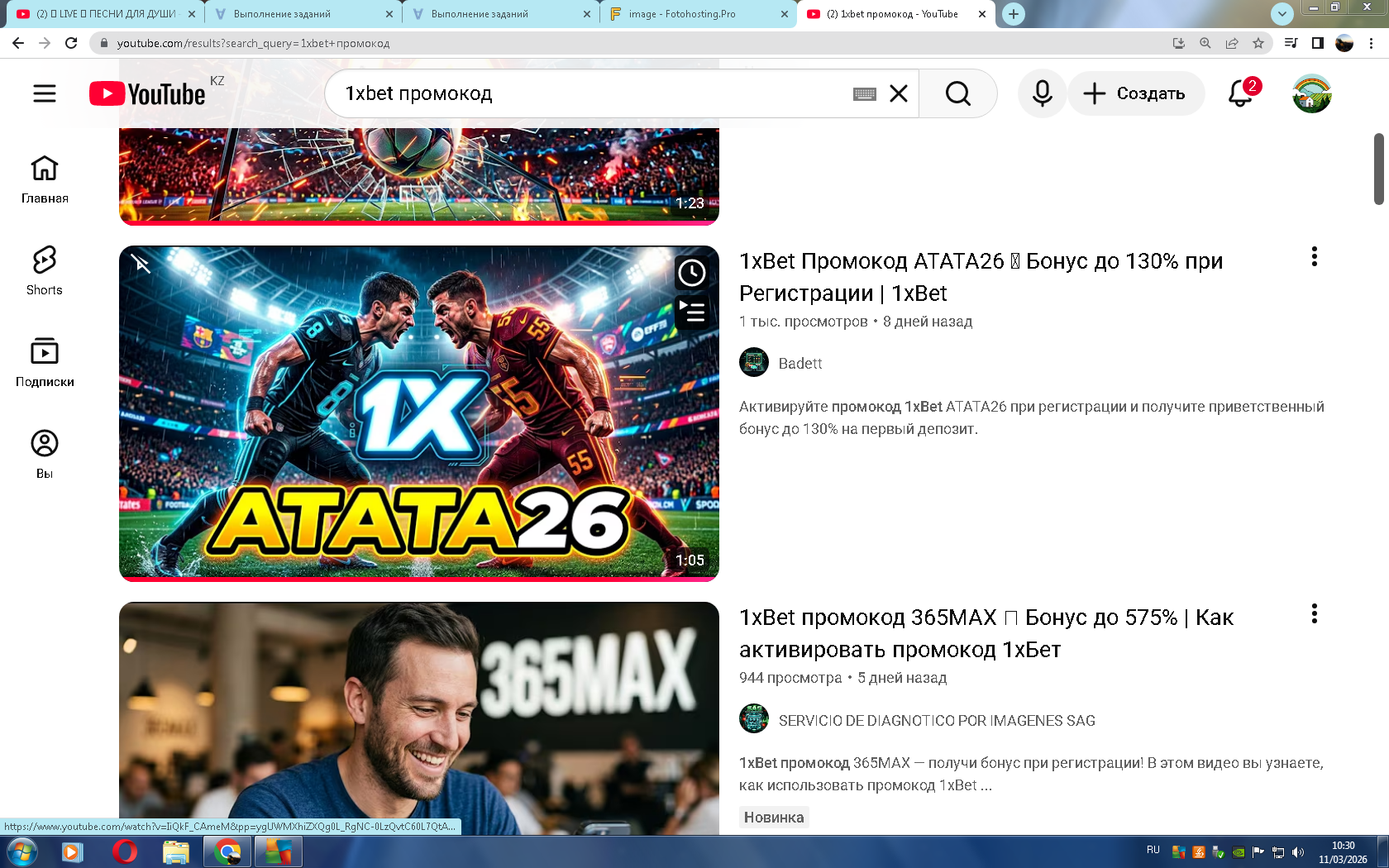Close the image - Fotohosting.Pro tab

[x=785, y=14]
